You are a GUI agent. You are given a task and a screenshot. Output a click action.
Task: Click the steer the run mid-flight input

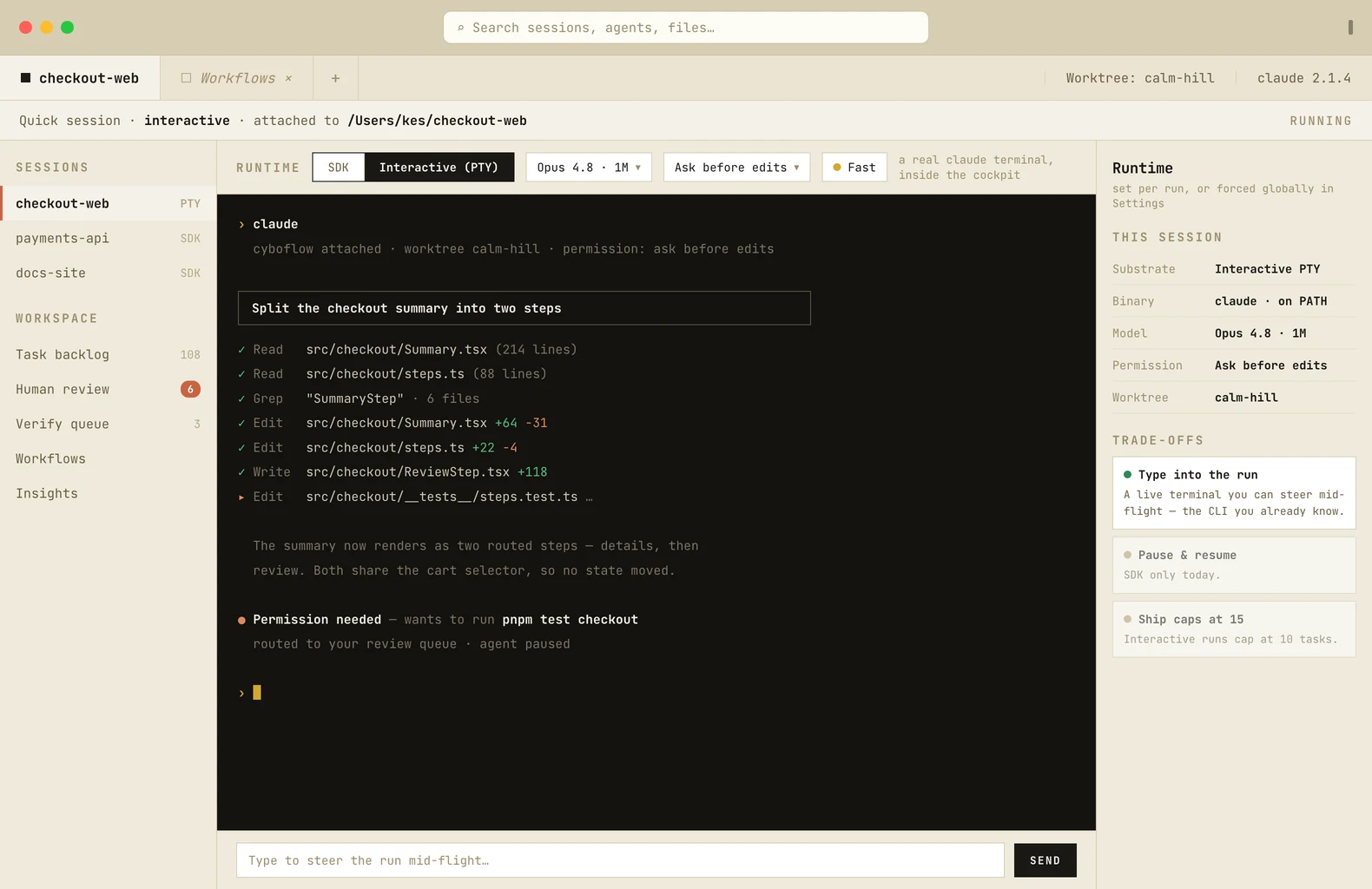(x=620, y=860)
